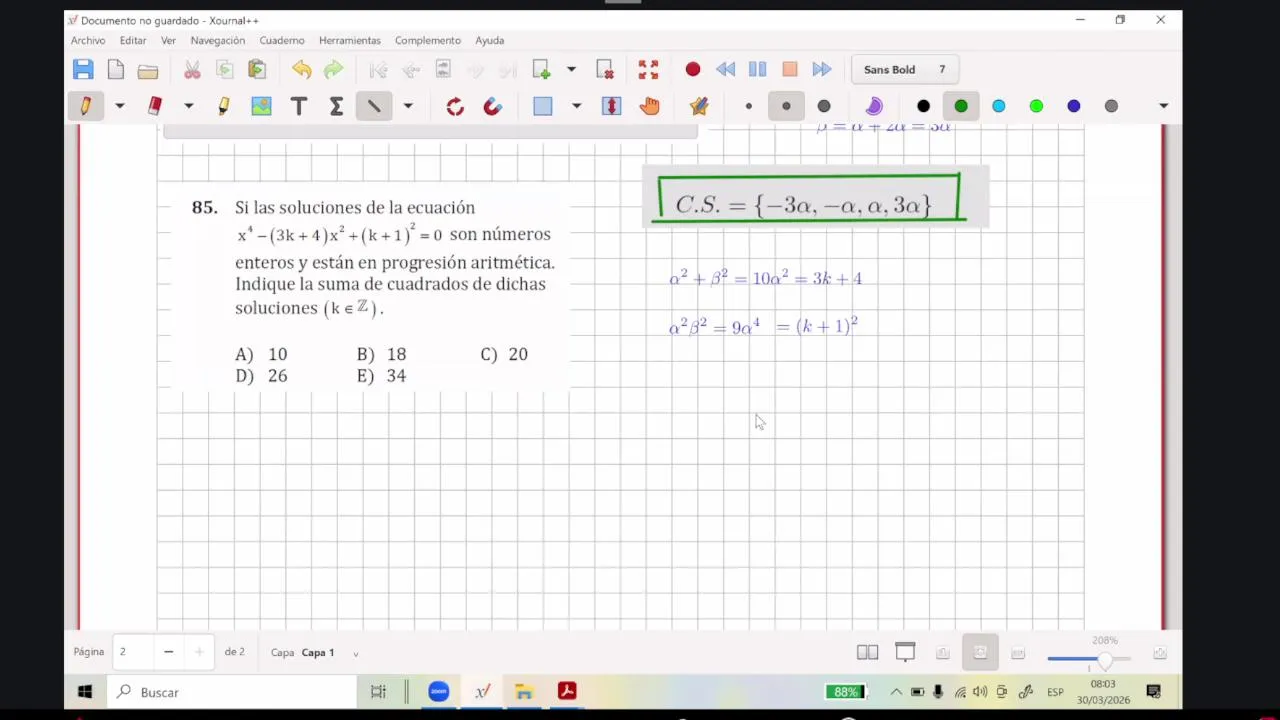
Task: Select the LaTeX sigma tool
Action: pos(336,106)
